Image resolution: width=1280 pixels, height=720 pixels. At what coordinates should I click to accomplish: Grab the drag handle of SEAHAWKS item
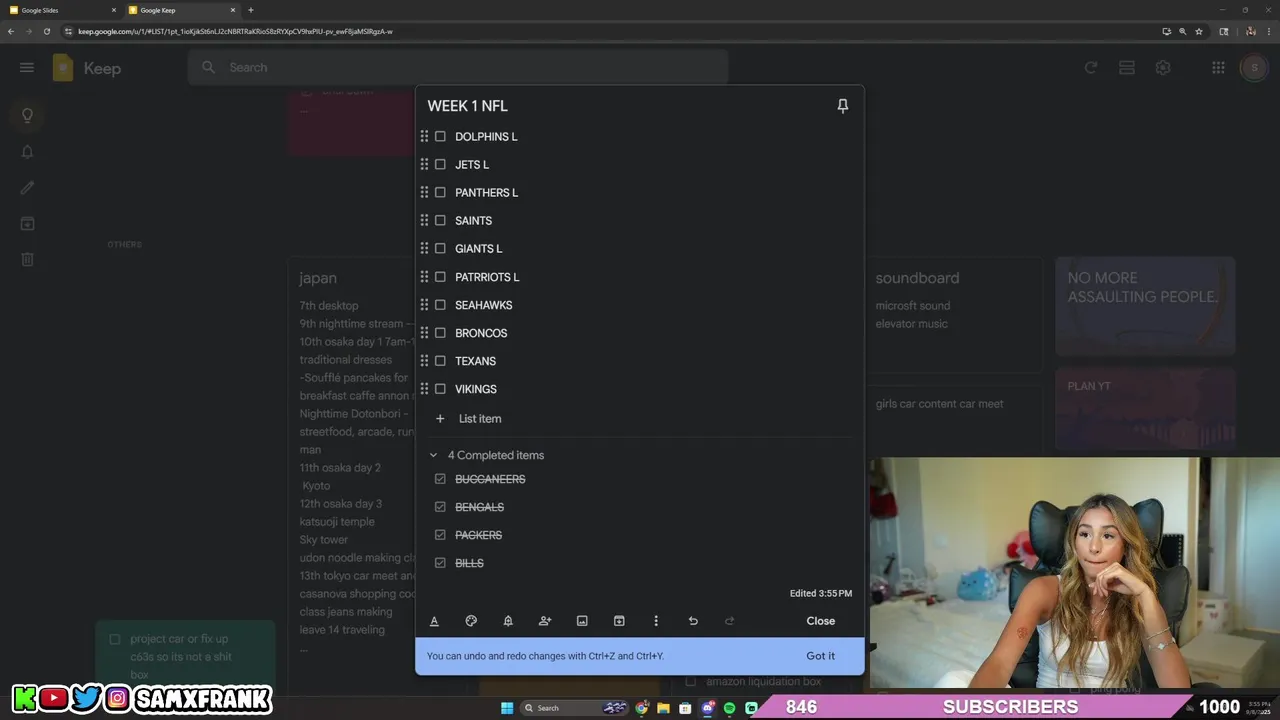424,305
